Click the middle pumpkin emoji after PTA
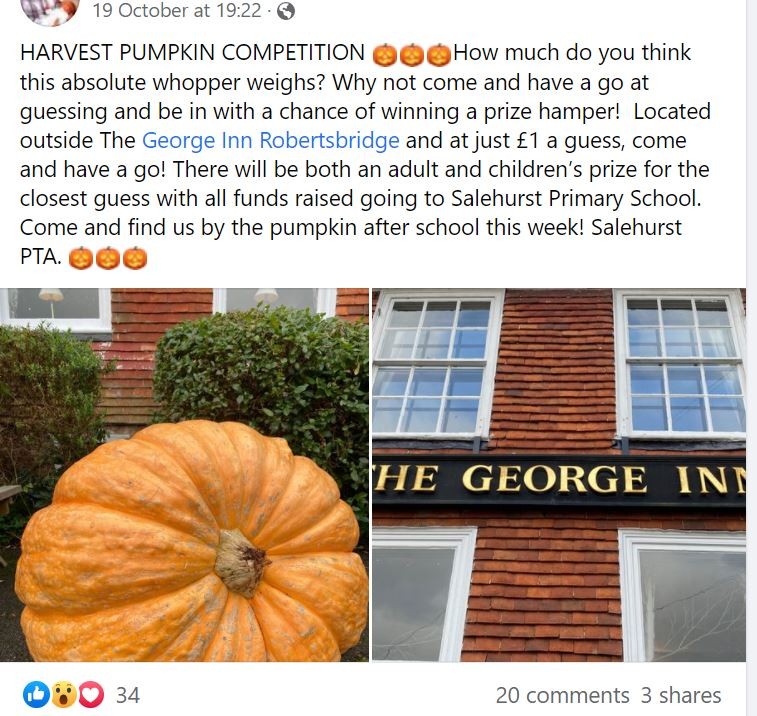 point(108,258)
